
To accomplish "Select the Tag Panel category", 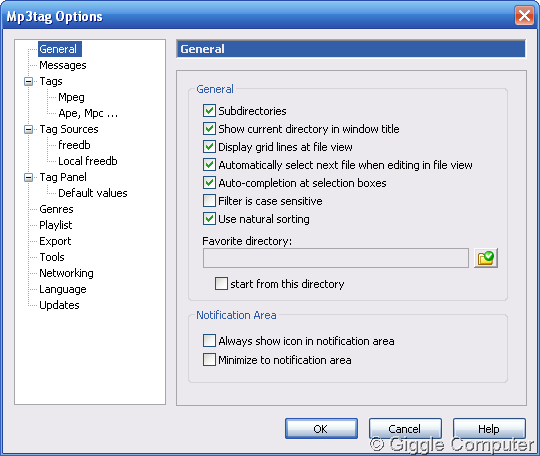I will tap(63, 177).
